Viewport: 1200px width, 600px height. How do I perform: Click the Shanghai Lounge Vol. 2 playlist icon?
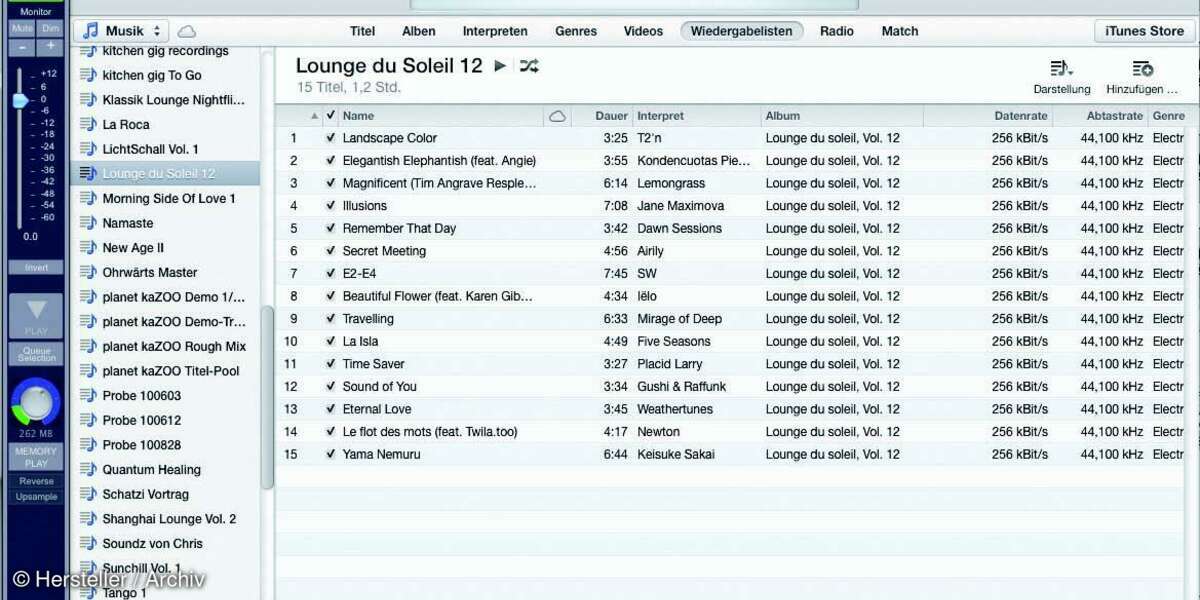(x=88, y=519)
